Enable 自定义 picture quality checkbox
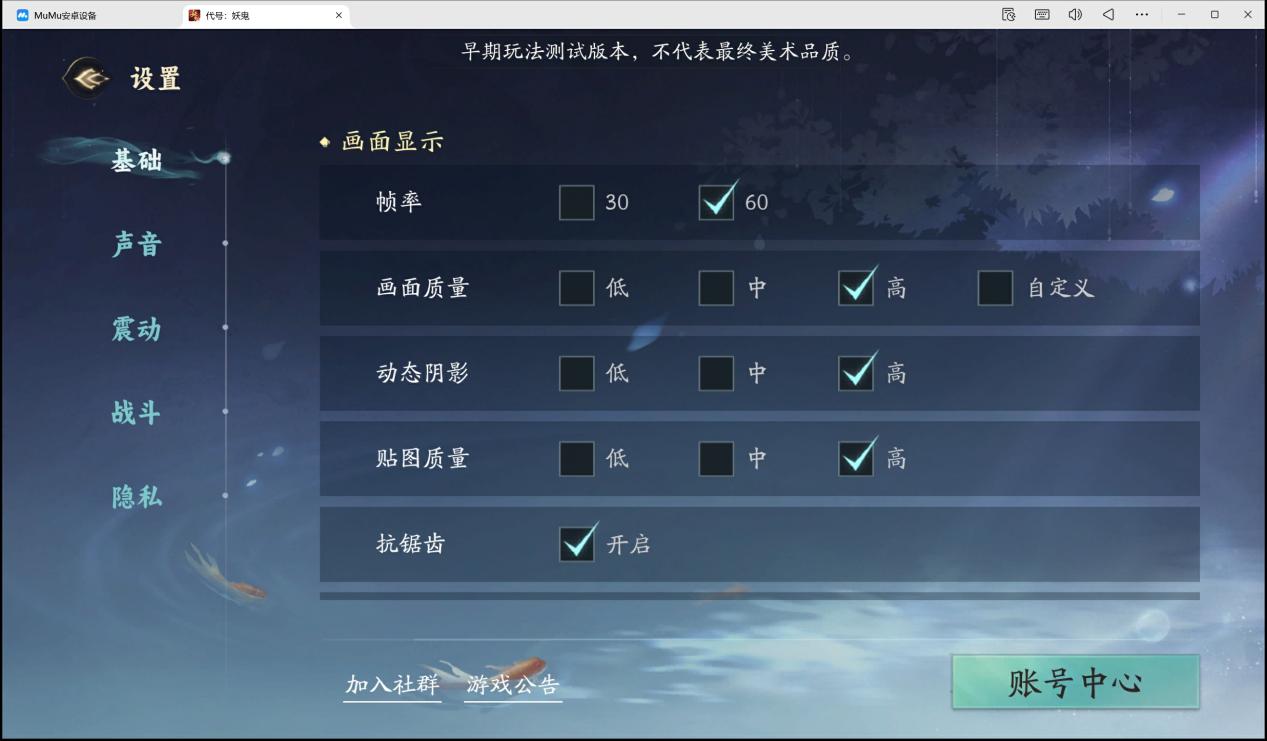 click(995, 288)
